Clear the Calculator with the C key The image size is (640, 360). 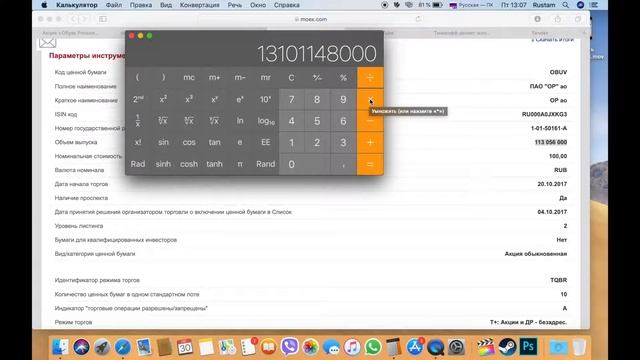point(291,78)
